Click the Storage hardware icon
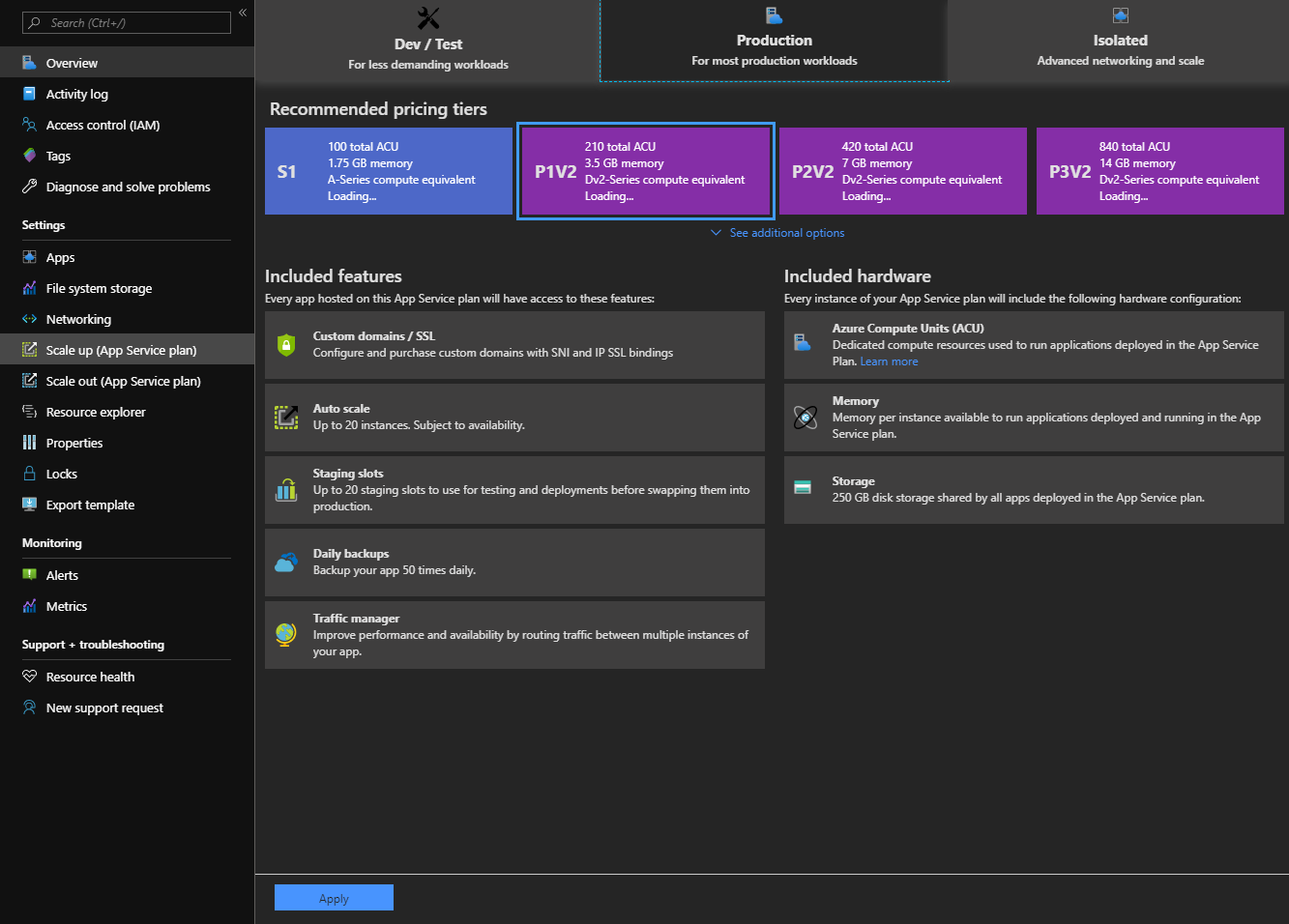 [803, 487]
